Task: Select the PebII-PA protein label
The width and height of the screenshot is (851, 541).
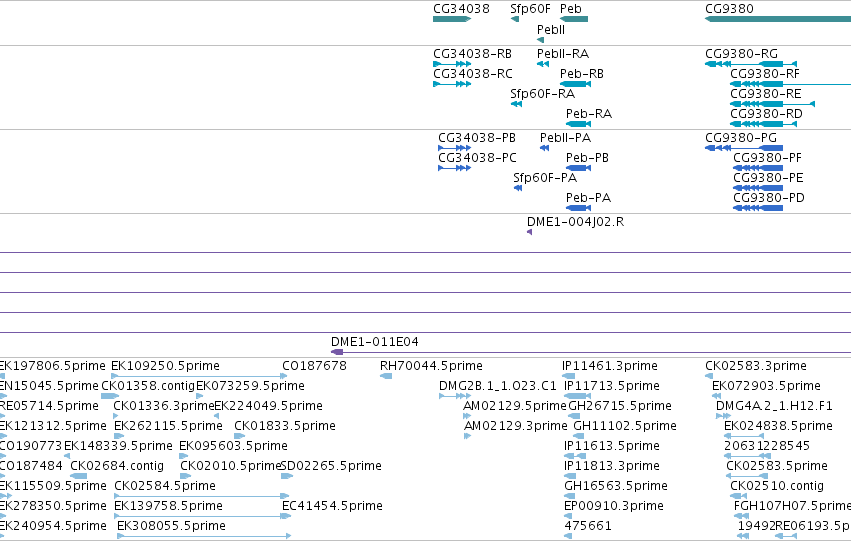Action: [565, 138]
